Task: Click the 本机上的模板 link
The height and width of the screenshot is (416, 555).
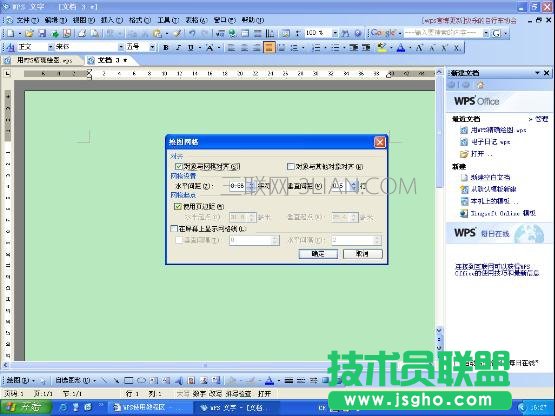Action: click(x=494, y=201)
